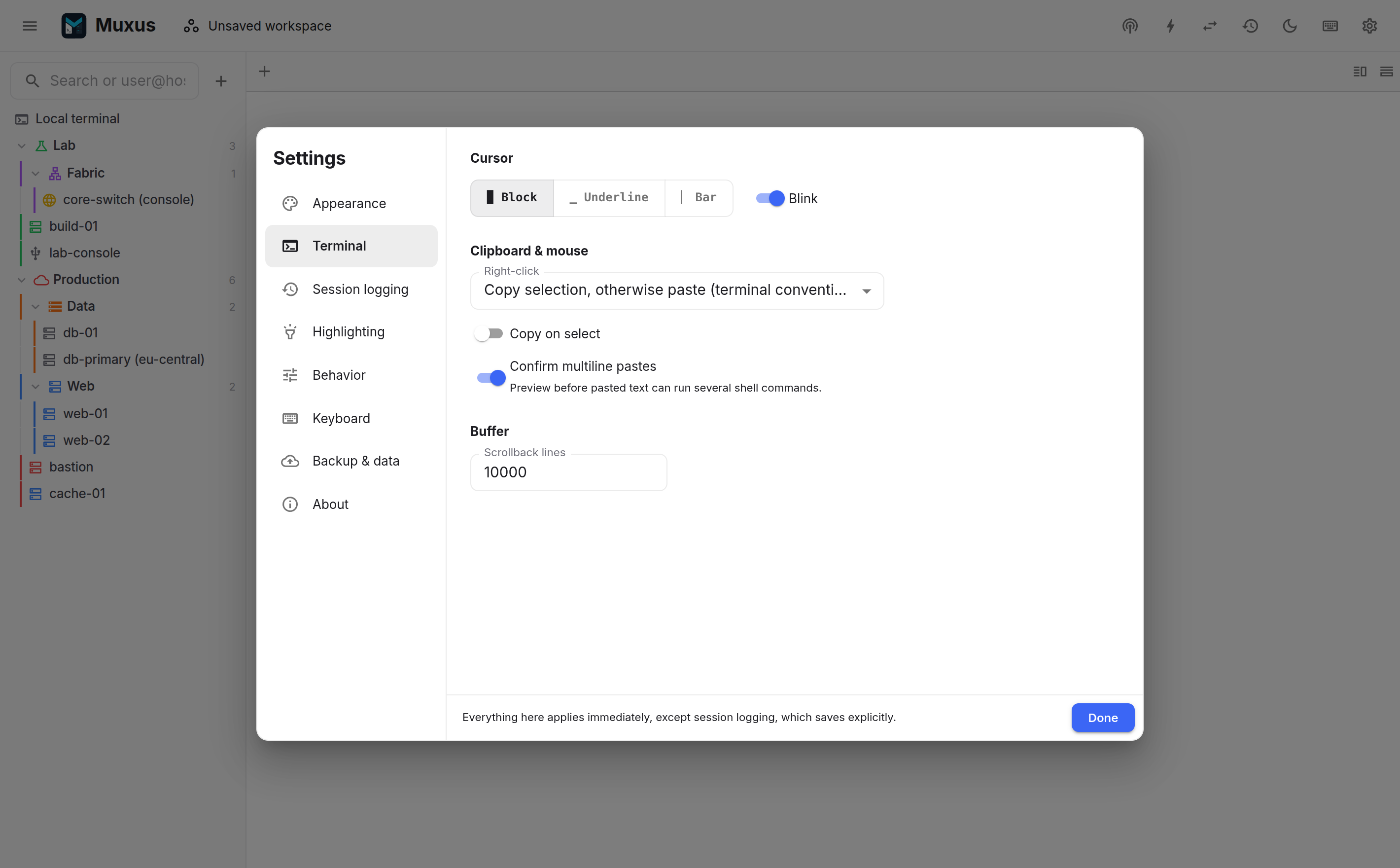Collapse the Lab group chevron
Viewport: 1400px width, 868px height.
tap(22, 146)
